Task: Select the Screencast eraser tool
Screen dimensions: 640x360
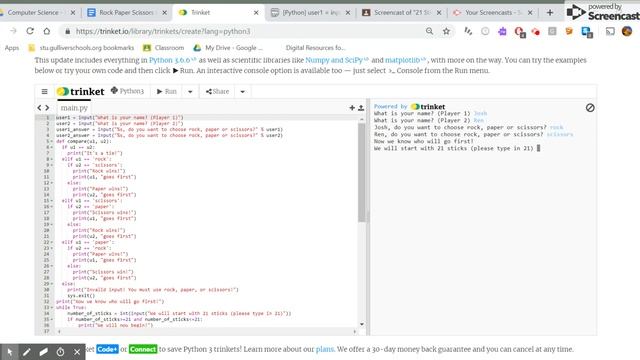Action: point(43,351)
